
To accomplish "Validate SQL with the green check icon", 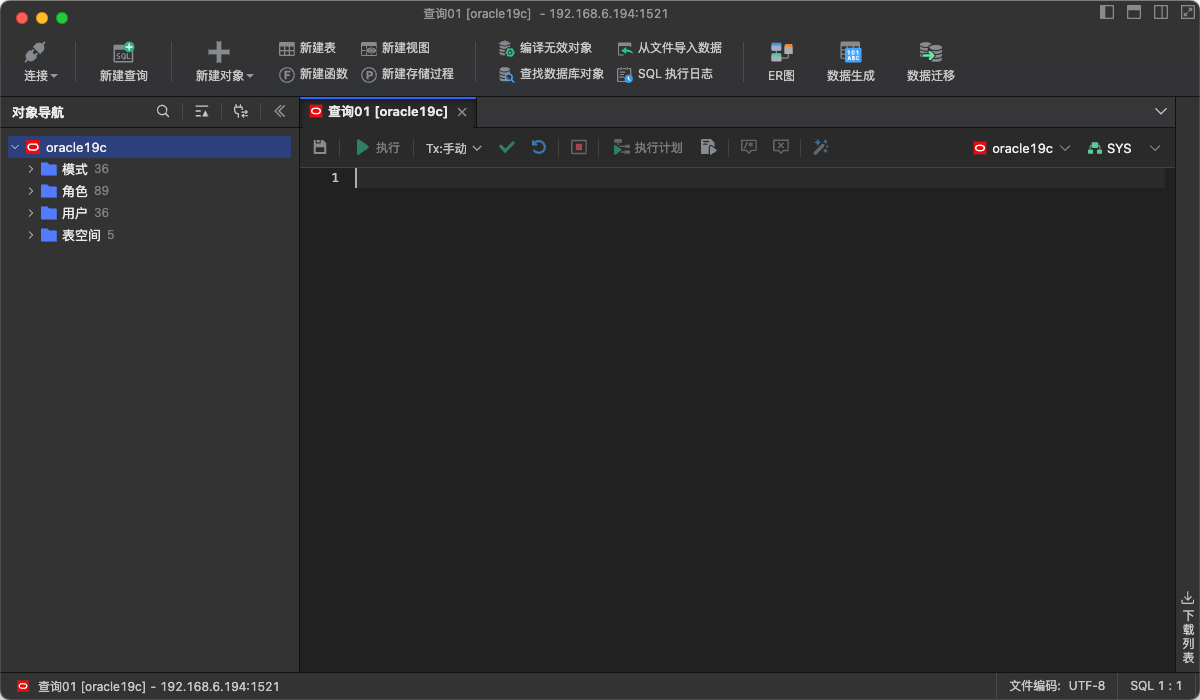I will pos(506,147).
